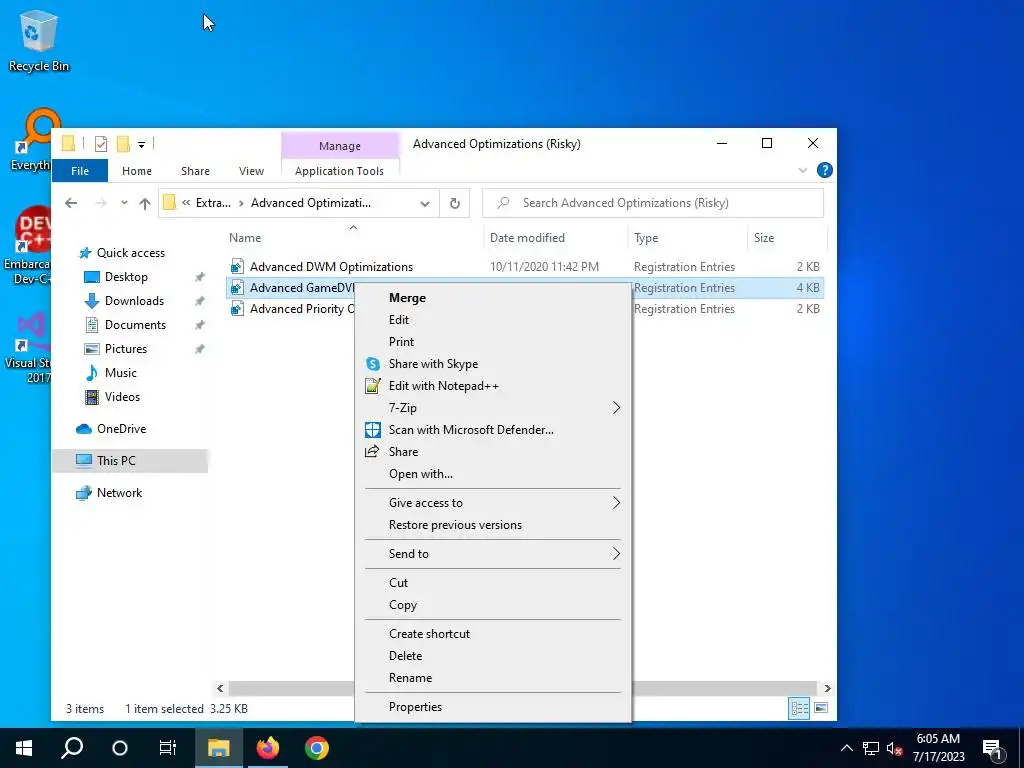Viewport: 1024px width, 768px height.
Task: Open Cortana circle on taskbar
Action: [120, 748]
